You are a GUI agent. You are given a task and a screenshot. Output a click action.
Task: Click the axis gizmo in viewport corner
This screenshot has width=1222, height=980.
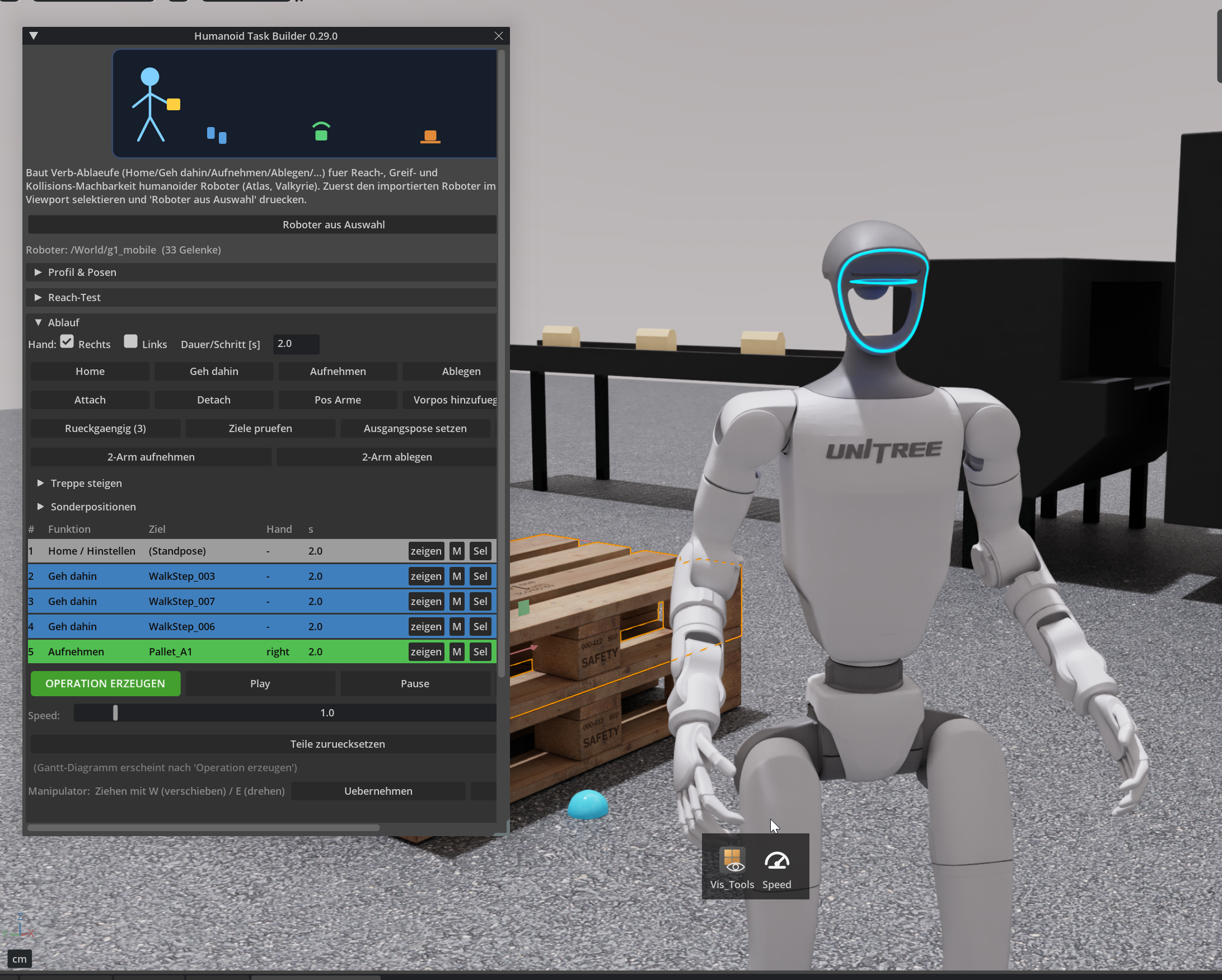18,926
